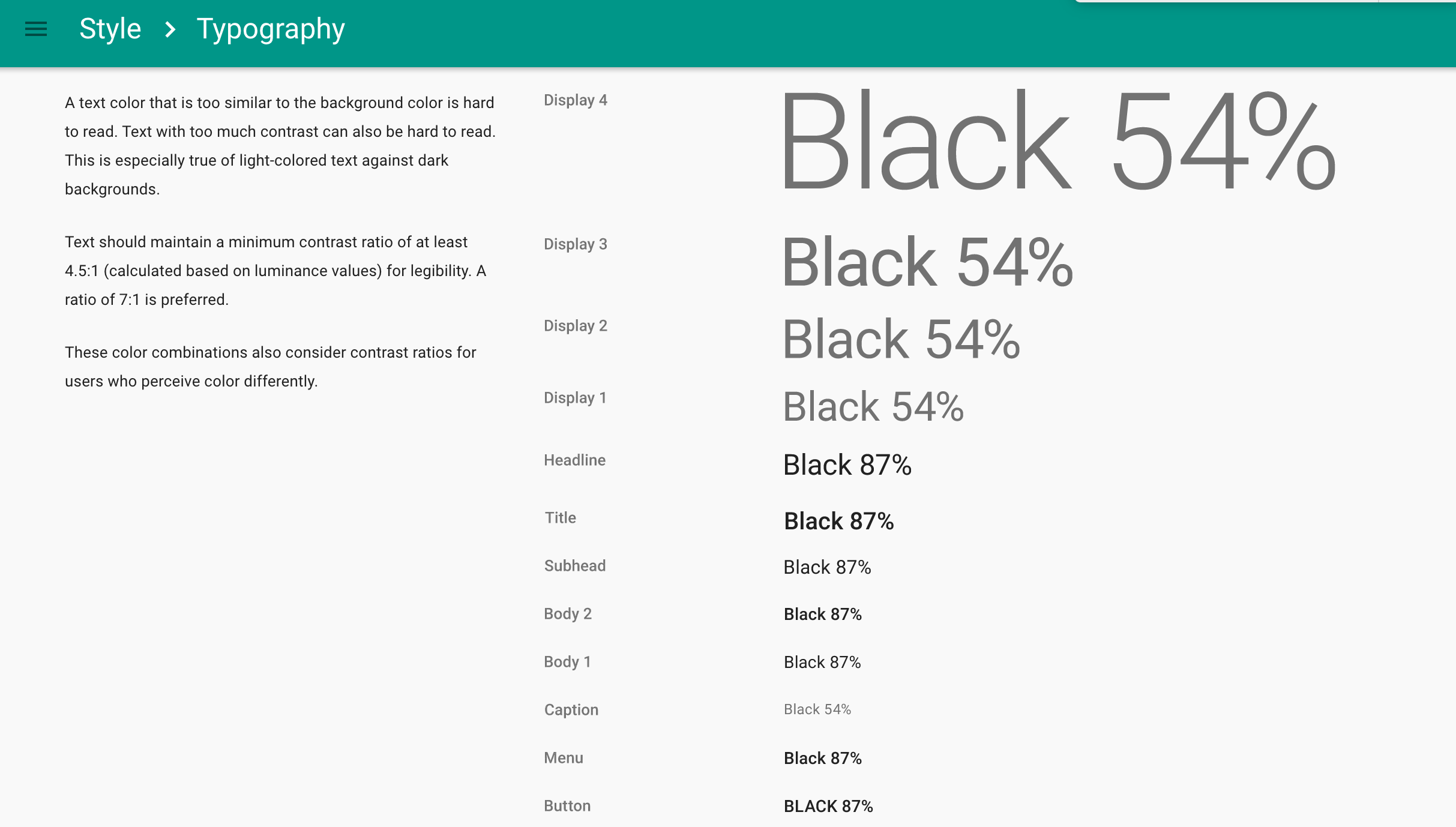The height and width of the screenshot is (827, 1456).
Task: Click the Body 2 style label
Action: click(x=567, y=614)
